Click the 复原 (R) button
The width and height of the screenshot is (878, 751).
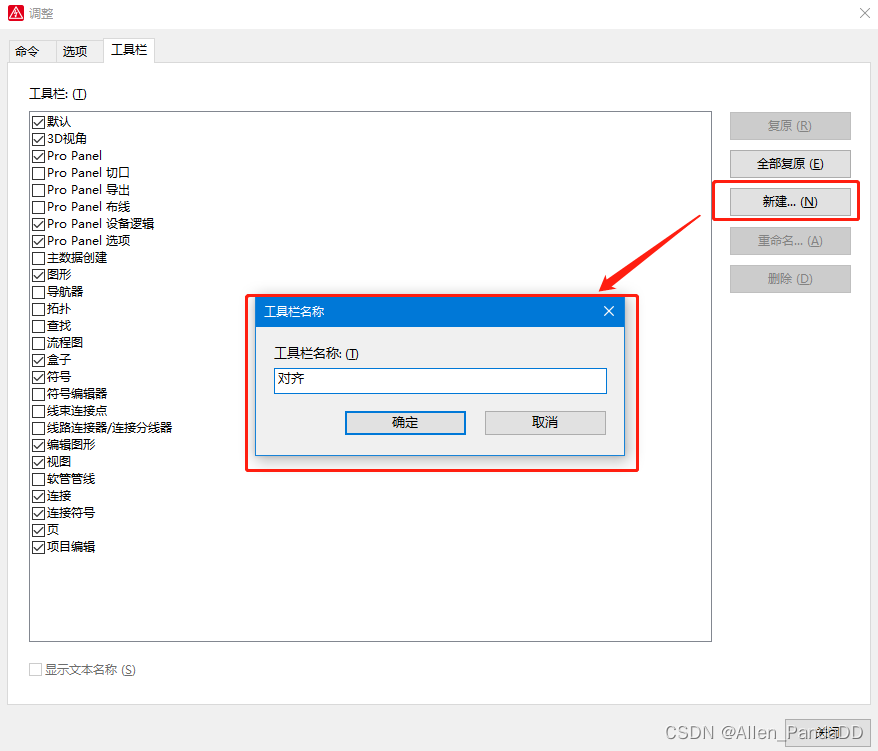(x=790, y=126)
